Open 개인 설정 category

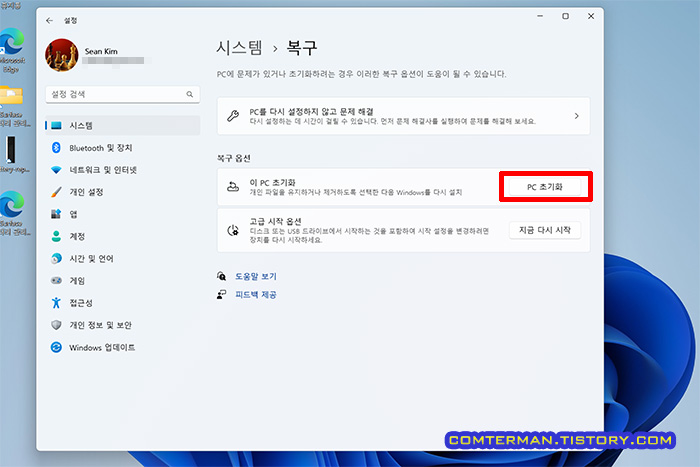coord(86,192)
